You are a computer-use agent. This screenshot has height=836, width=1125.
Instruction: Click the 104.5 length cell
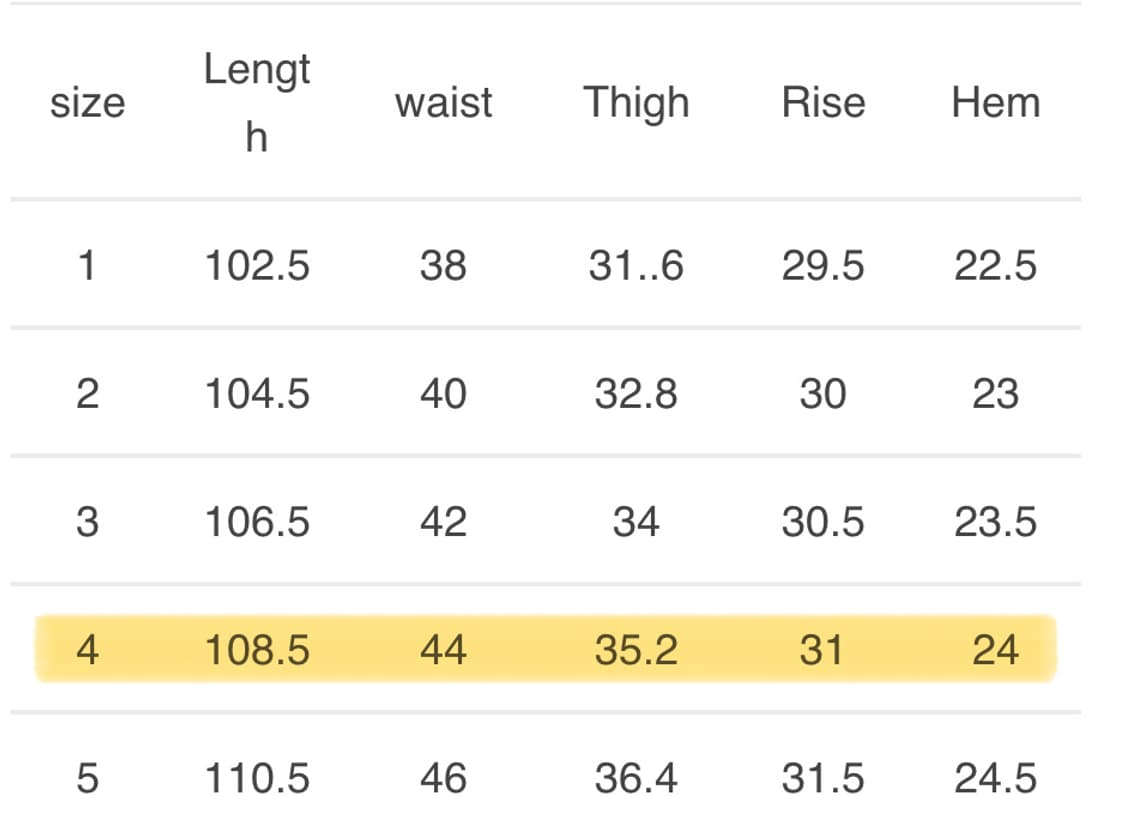(x=257, y=394)
